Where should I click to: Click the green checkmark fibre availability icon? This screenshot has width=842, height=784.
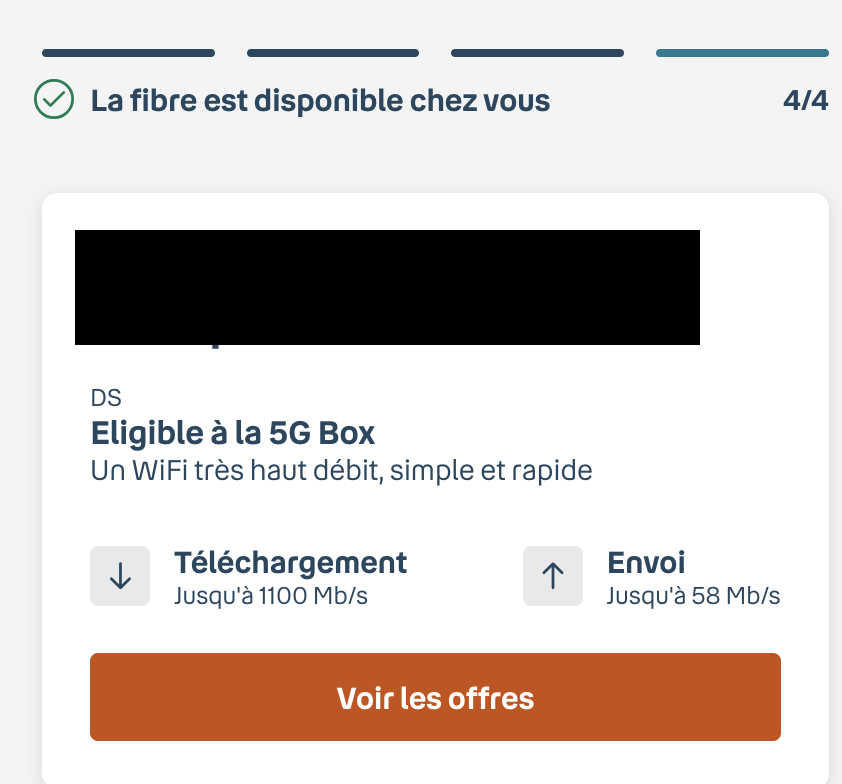point(54,99)
